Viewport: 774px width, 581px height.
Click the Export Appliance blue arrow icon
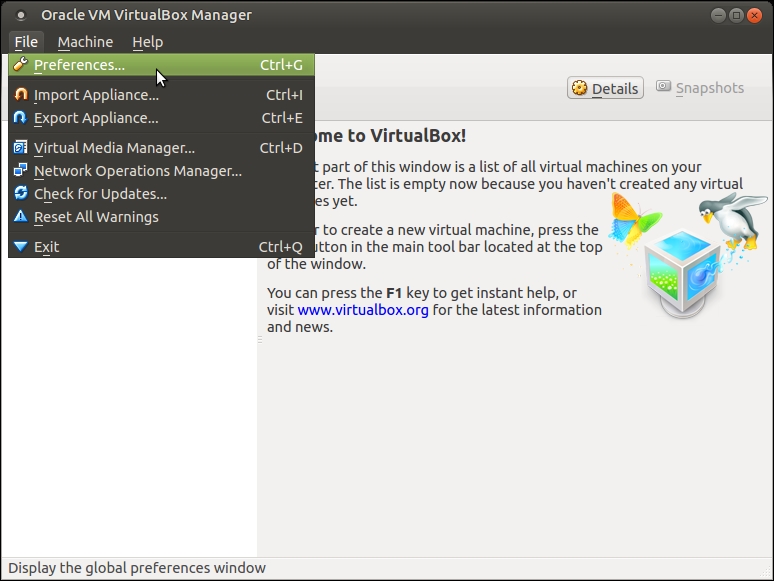(x=20, y=117)
